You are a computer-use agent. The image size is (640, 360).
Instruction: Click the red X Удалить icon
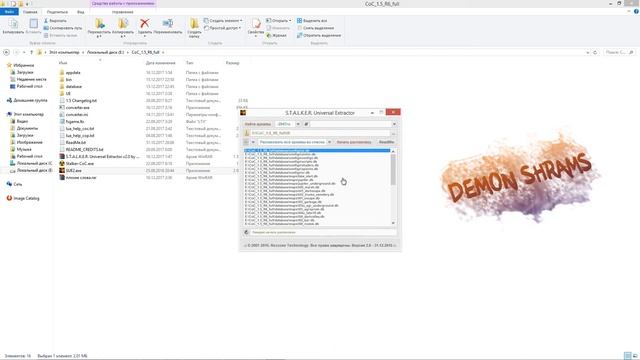(144, 24)
